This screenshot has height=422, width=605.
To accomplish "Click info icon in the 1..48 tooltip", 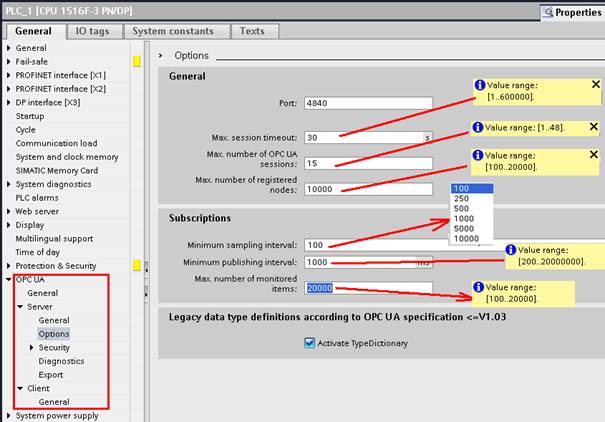I will tap(479, 128).
